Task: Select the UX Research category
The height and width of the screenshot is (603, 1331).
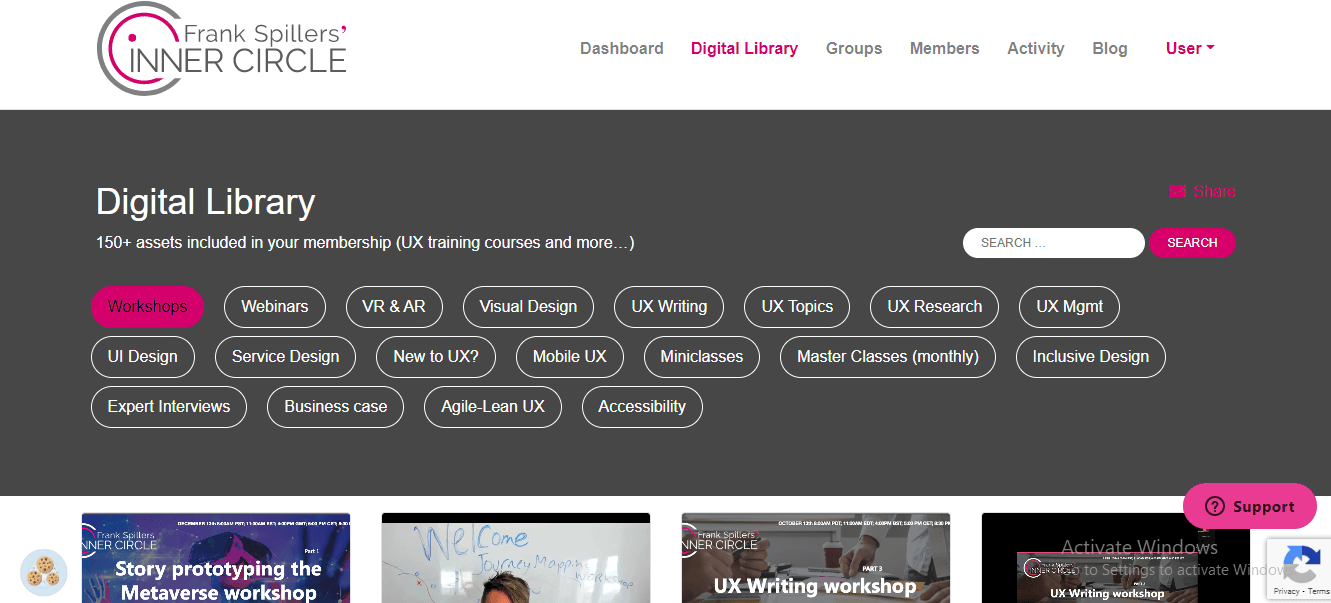Action: click(x=935, y=307)
